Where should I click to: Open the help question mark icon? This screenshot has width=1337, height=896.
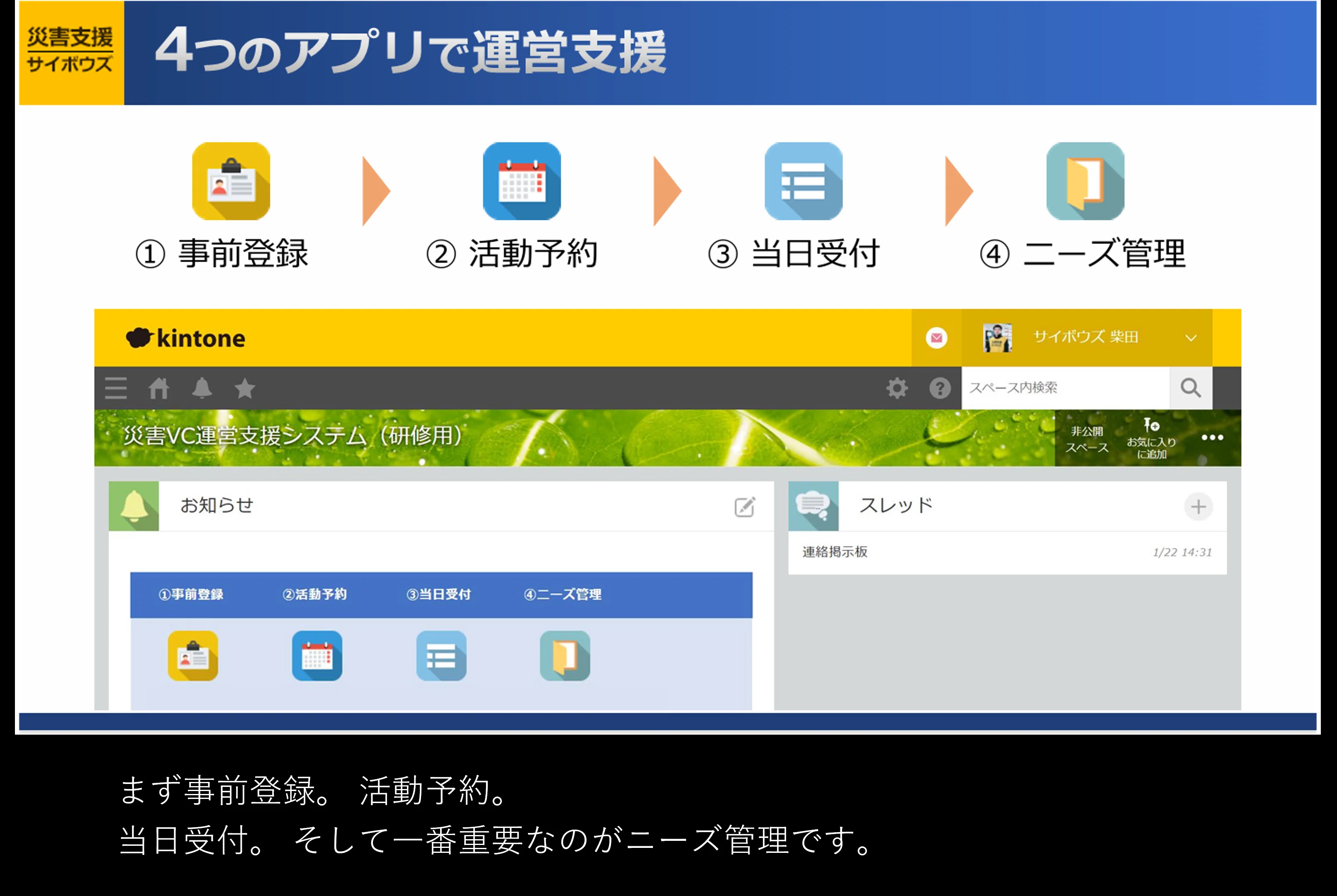(x=940, y=388)
